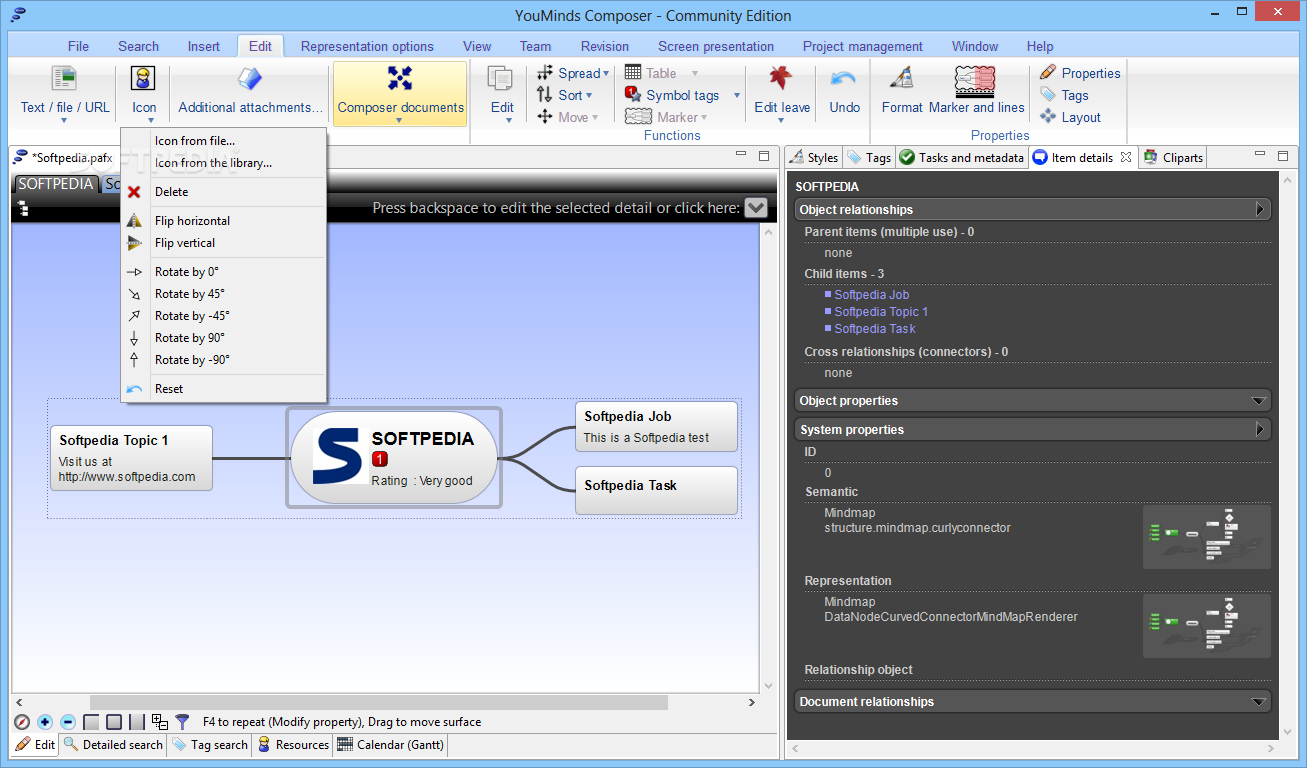Open dropdown arrow under Edit leave
Screen dimensions: 1307x768
point(781,121)
